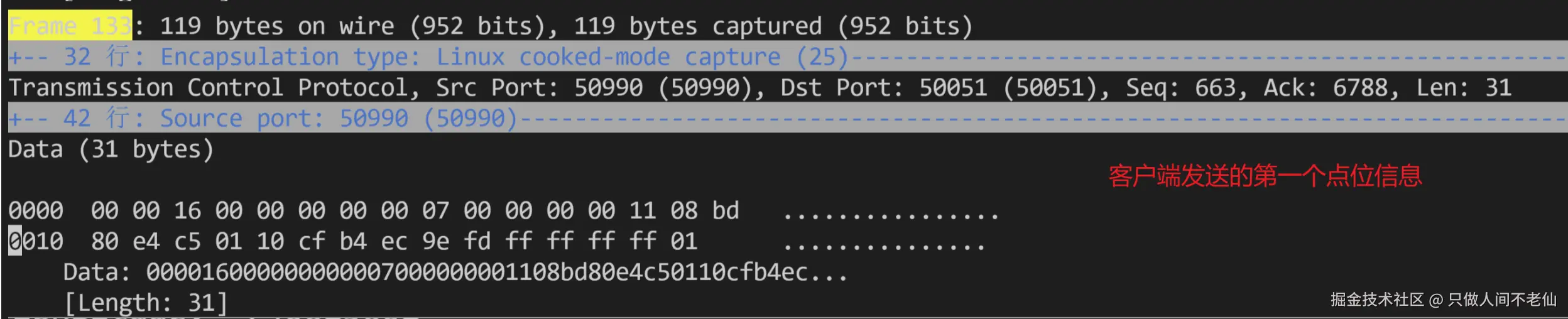The height and width of the screenshot is (319, 1568).
Task: Select the Data (31 bytes) line
Action: [111, 149]
